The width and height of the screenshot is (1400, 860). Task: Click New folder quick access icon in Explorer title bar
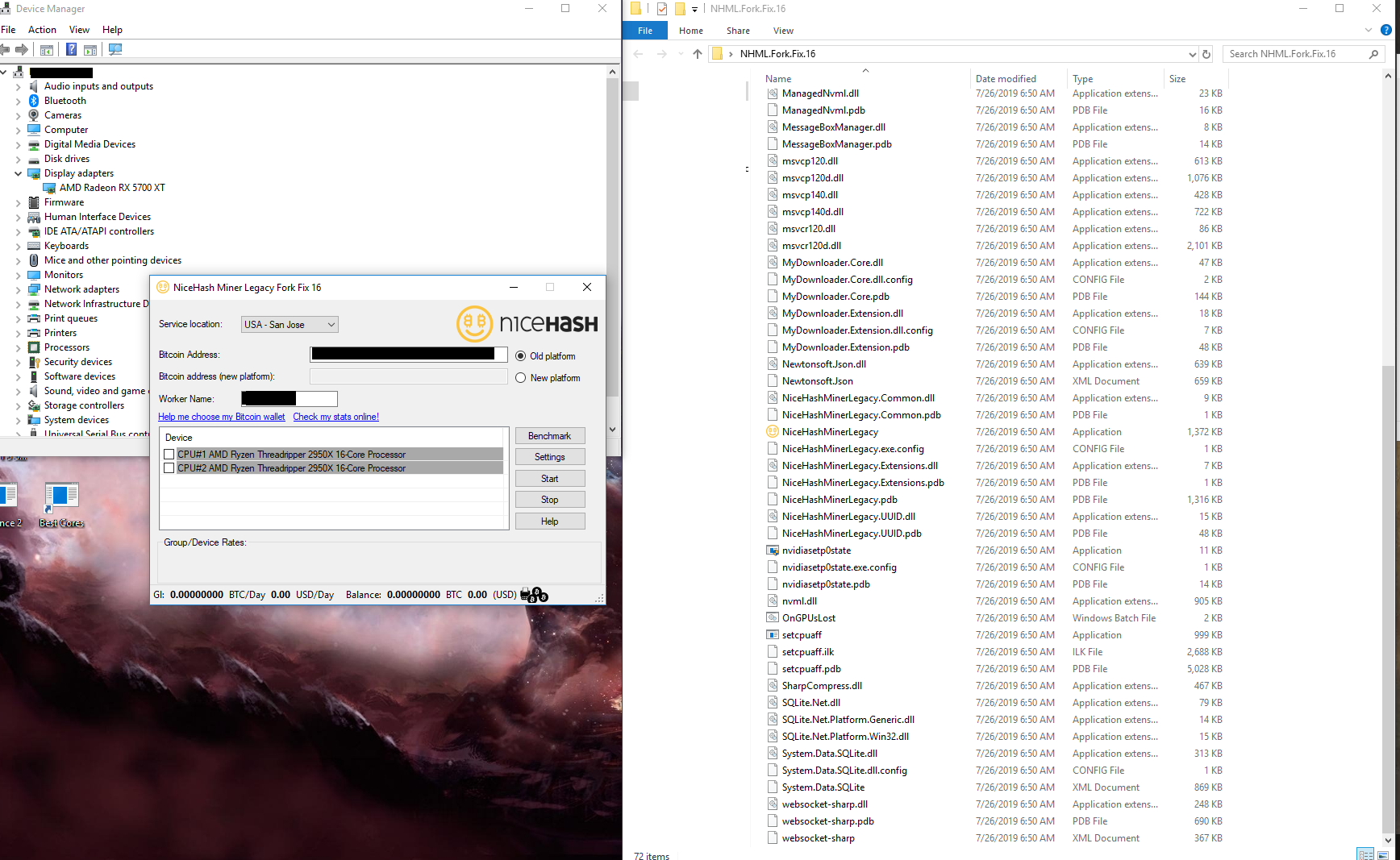(680, 9)
